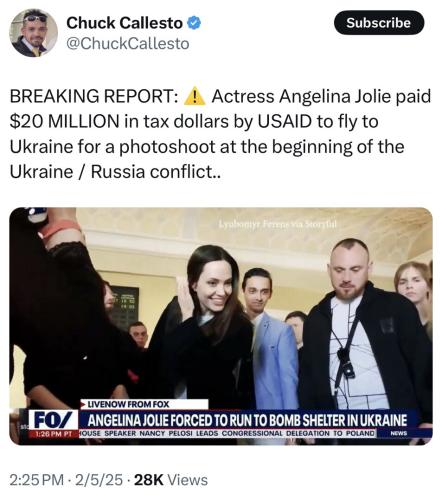
Task: Click the Nancy Pelosi delegation news ticker
Action: point(228,433)
